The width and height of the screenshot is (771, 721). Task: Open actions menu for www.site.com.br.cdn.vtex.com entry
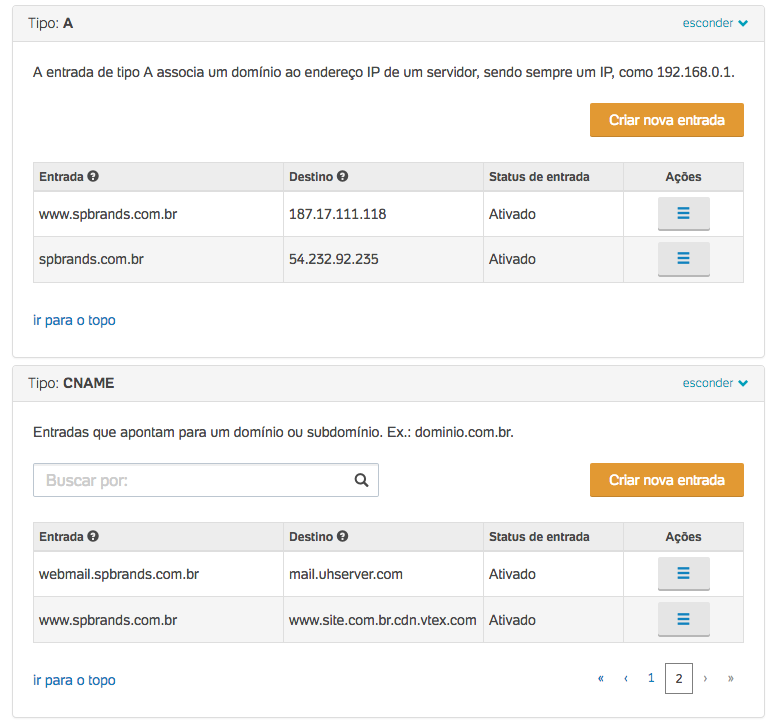683,620
